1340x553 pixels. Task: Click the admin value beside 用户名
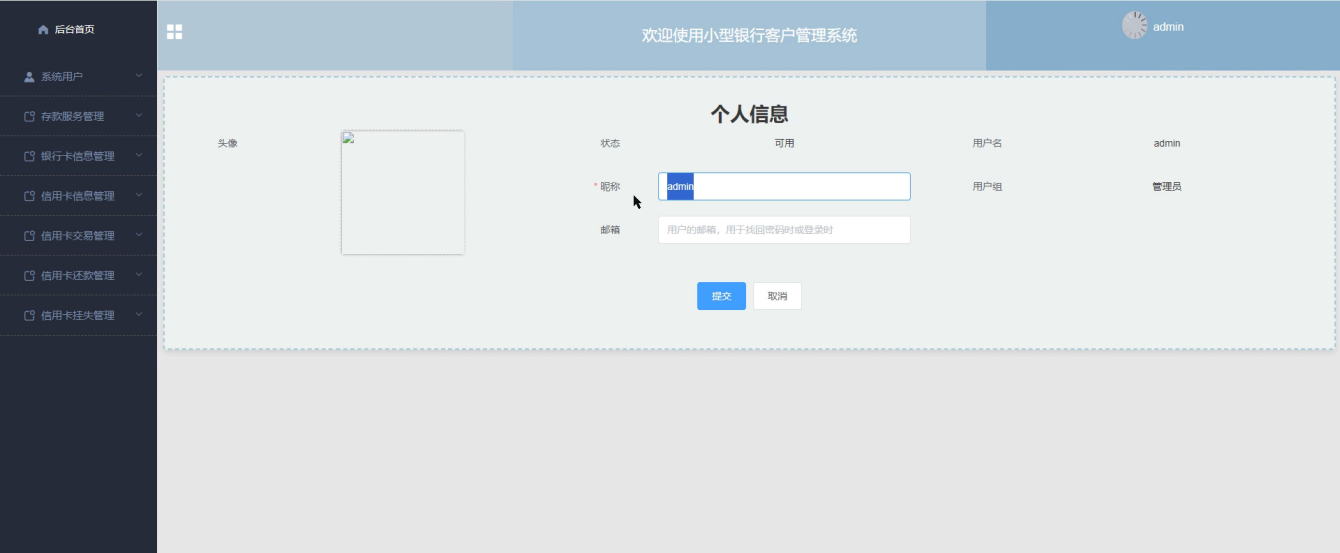point(1167,143)
